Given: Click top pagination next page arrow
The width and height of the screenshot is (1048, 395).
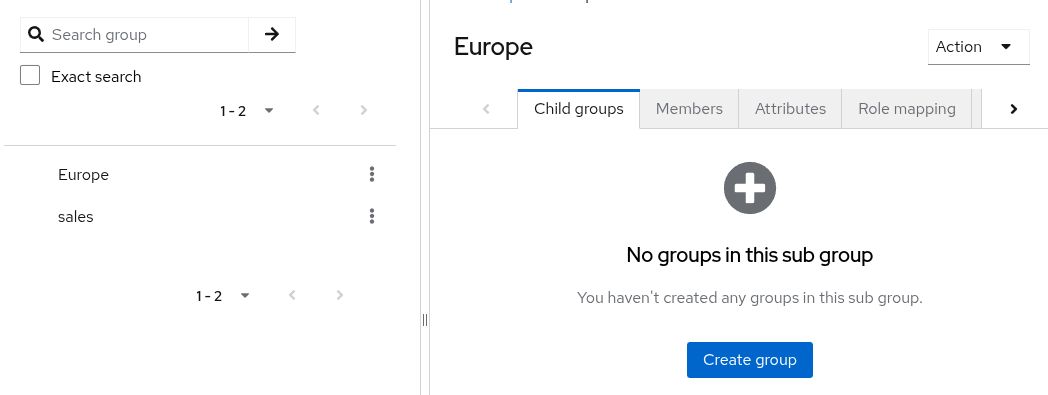Looking at the screenshot, I should click(x=364, y=110).
